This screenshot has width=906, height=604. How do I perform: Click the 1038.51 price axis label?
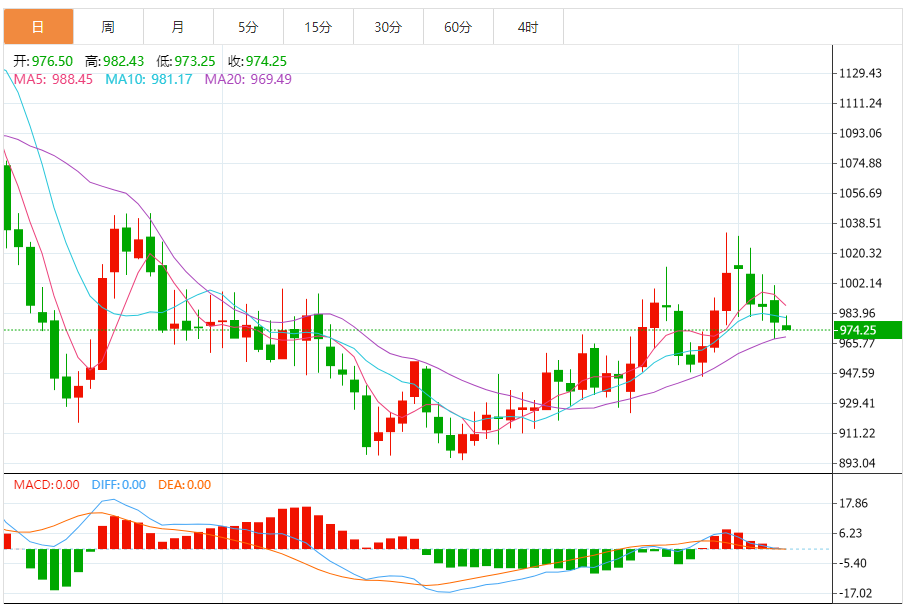860,224
